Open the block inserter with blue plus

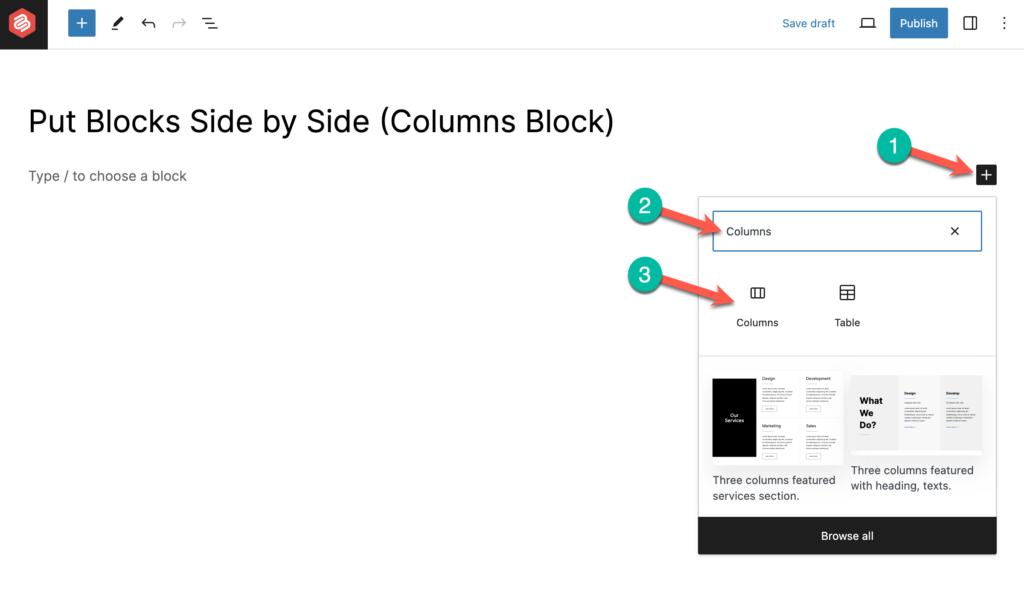81,22
